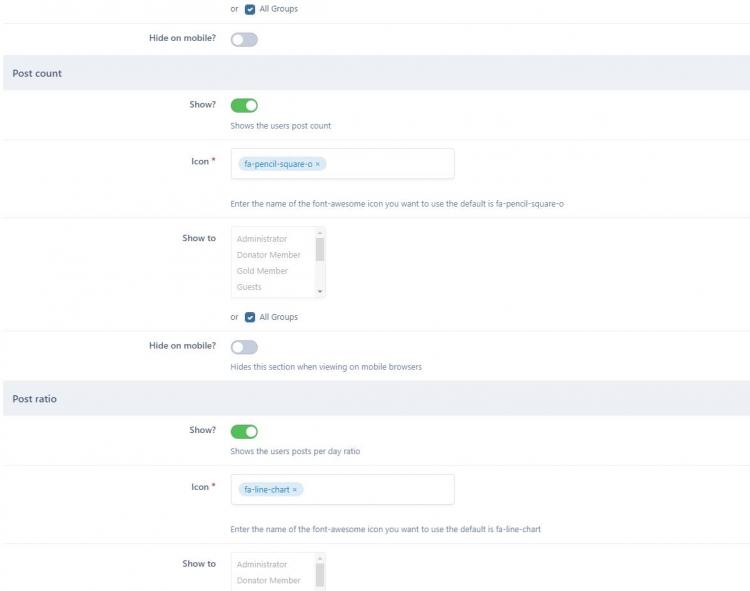This screenshot has width=750, height=591.
Task: Click inside the Post ratio Icon field
Action: point(380,490)
